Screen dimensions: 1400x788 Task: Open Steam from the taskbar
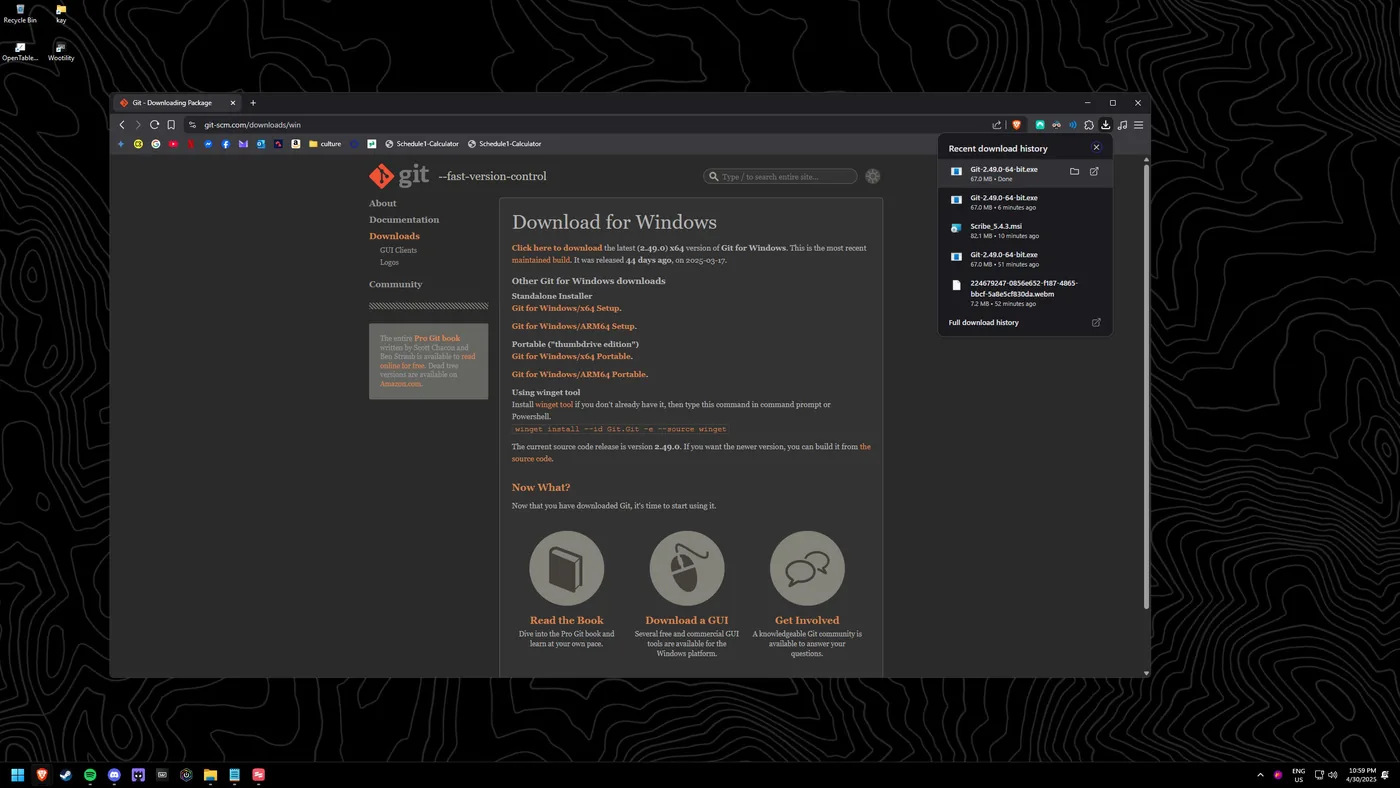66,775
